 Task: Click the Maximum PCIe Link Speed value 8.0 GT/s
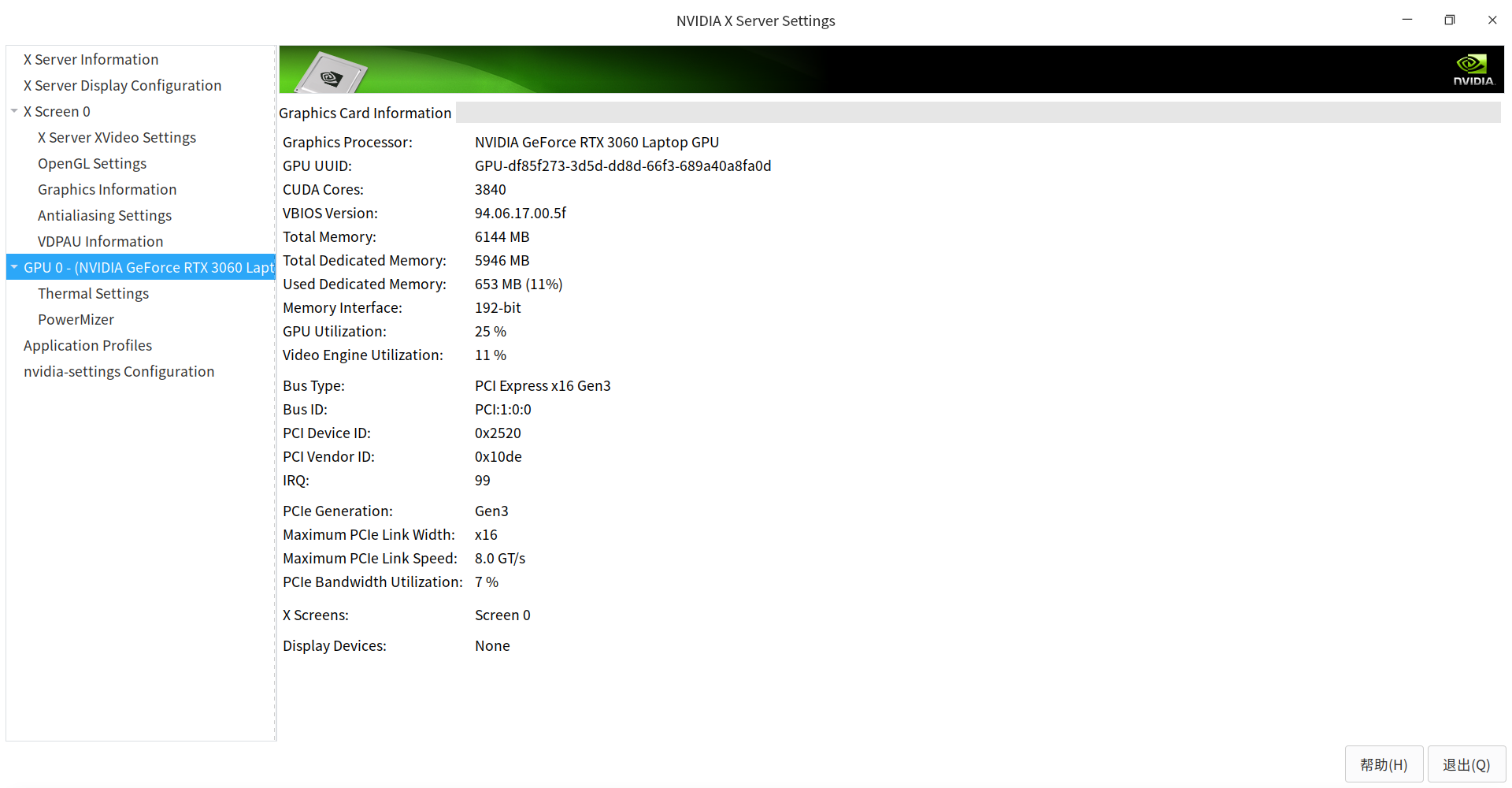click(500, 559)
